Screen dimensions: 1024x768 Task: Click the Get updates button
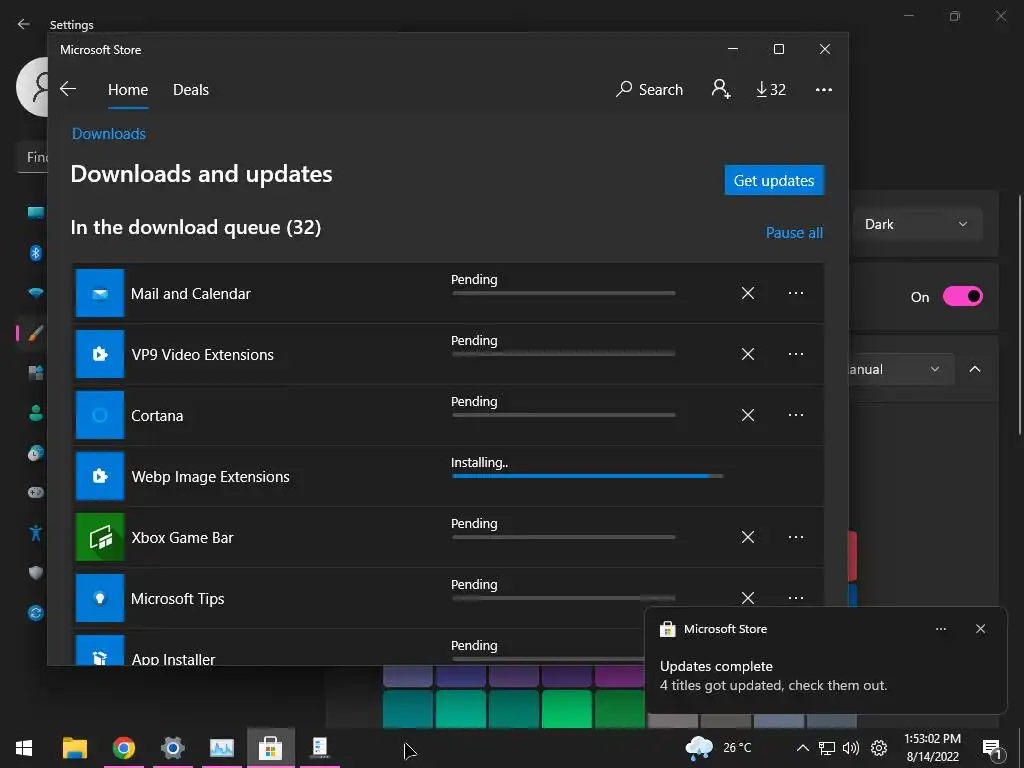point(774,180)
